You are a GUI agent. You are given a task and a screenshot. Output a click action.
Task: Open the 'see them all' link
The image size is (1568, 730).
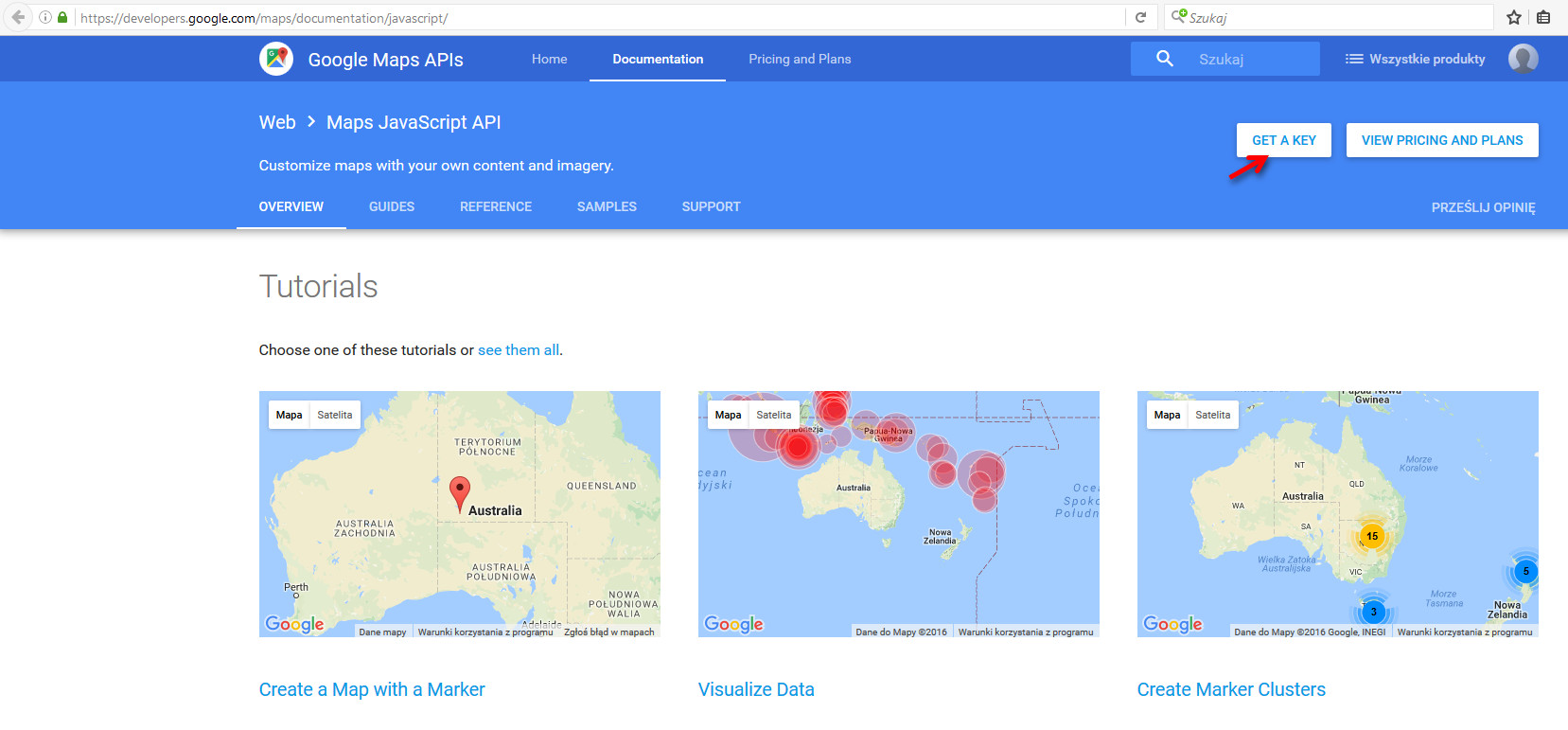pos(519,350)
